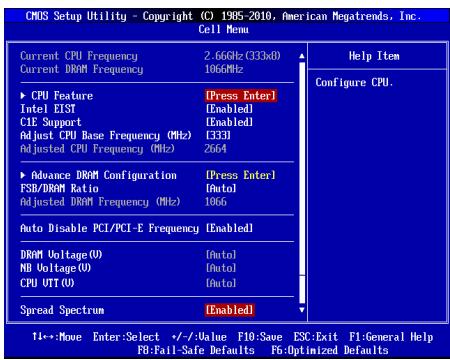450x360 pixels.
Task: Change FSB/DRAM Ratio [Auto] option
Action: tap(221, 188)
